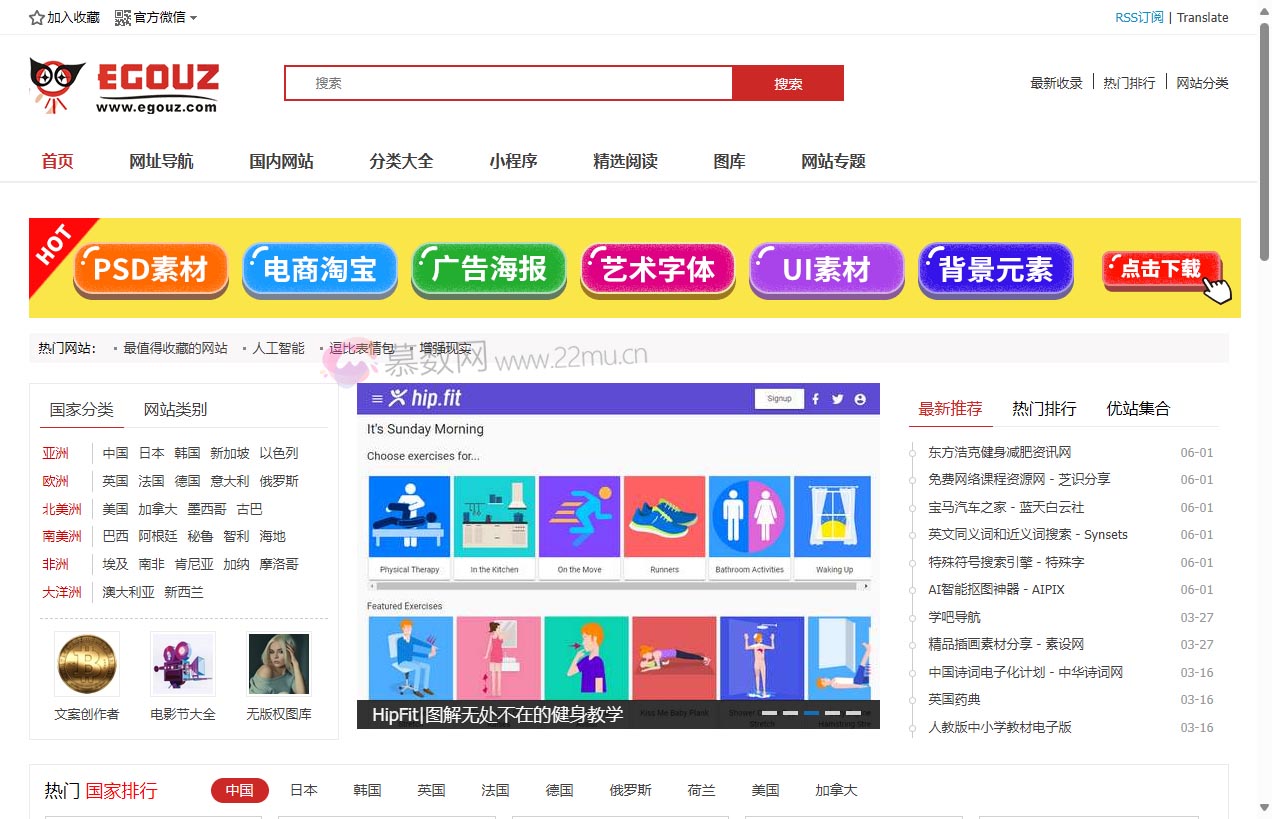This screenshot has height=819, width=1272.
Task: Expand the 官方微信 dropdown arrow
Action: 195,17
